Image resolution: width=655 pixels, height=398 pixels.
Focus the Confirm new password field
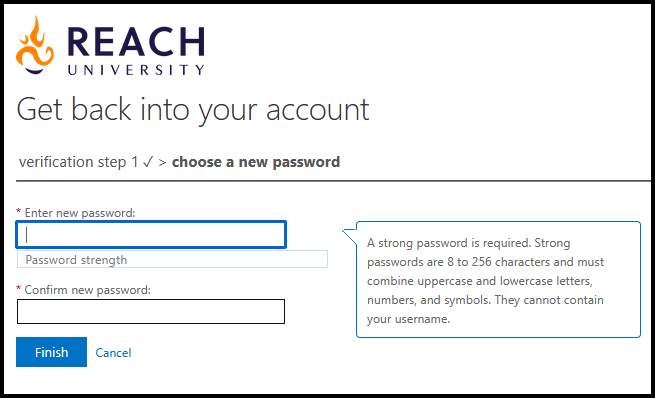(x=151, y=312)
